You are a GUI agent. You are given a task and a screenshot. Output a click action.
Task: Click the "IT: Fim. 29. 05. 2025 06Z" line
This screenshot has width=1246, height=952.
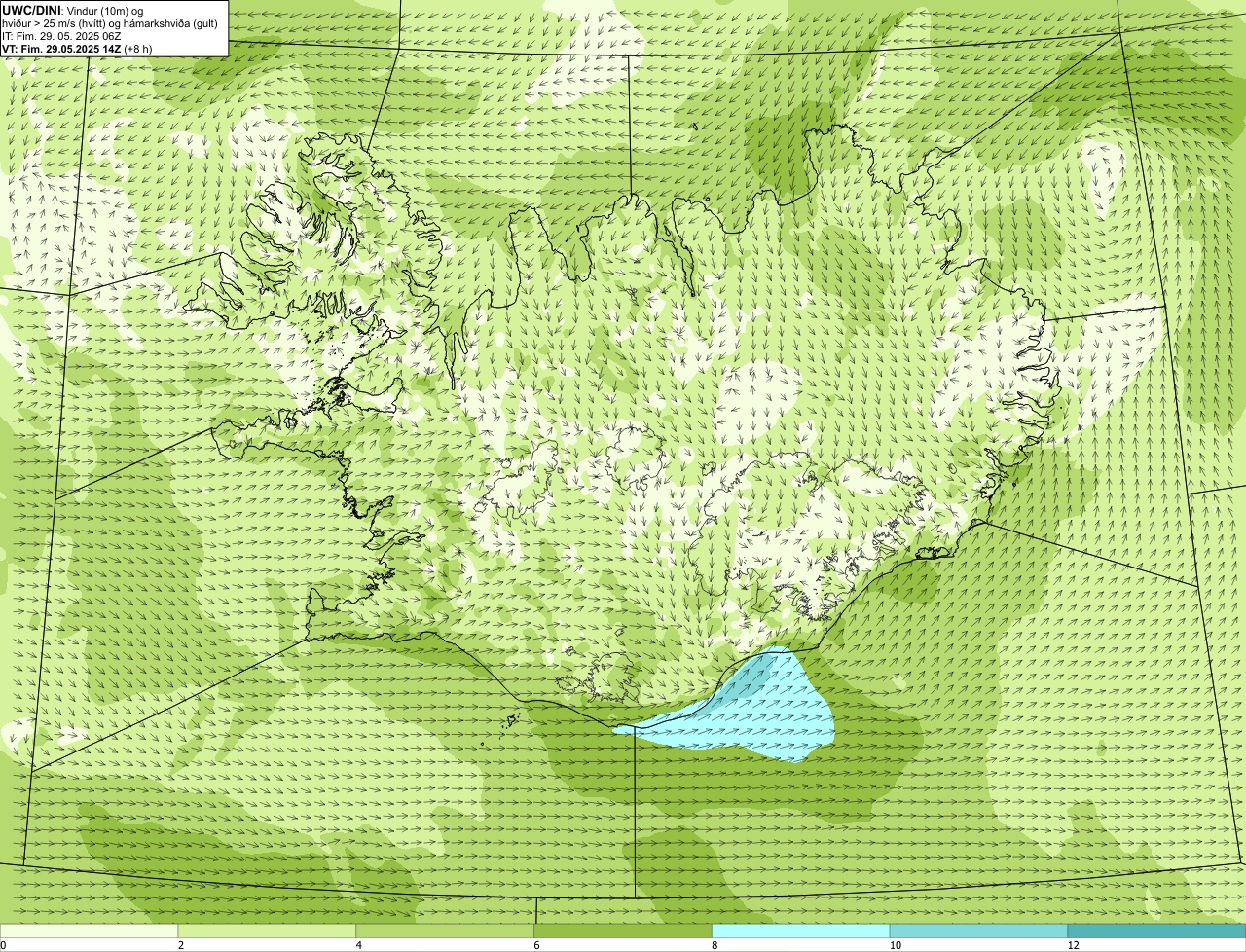tap(61, 36)
